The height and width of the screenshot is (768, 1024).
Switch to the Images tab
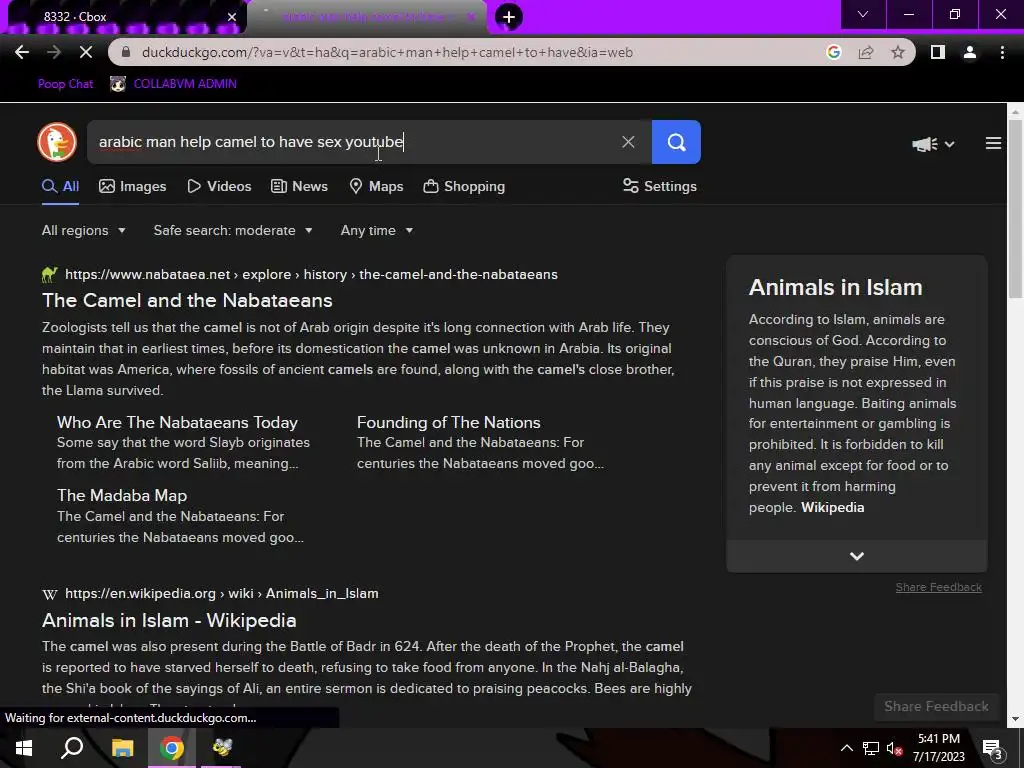click(x=133, y=187)
